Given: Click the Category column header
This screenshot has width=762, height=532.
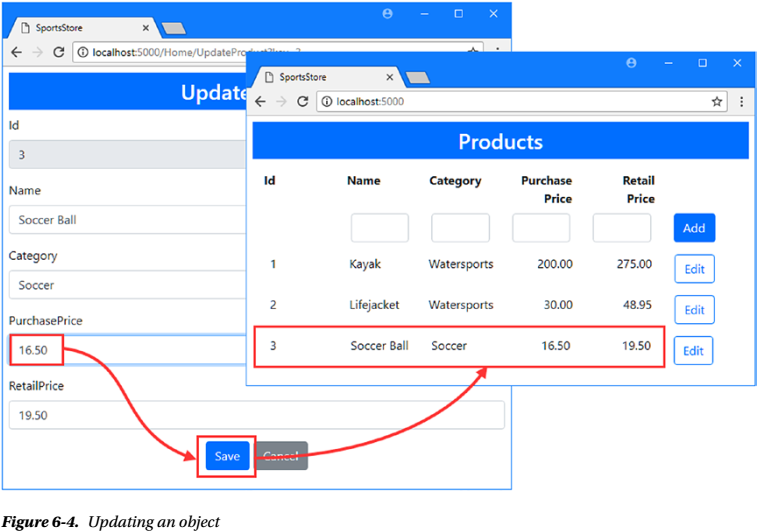Looking at the screenshot, I should click(x=455, y=181).
